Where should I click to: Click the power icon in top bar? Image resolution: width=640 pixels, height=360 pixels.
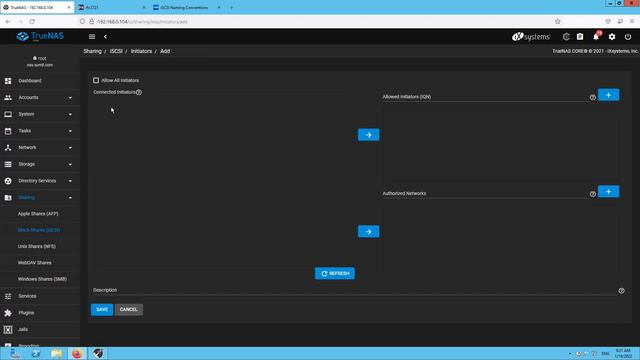coord(628,37)
